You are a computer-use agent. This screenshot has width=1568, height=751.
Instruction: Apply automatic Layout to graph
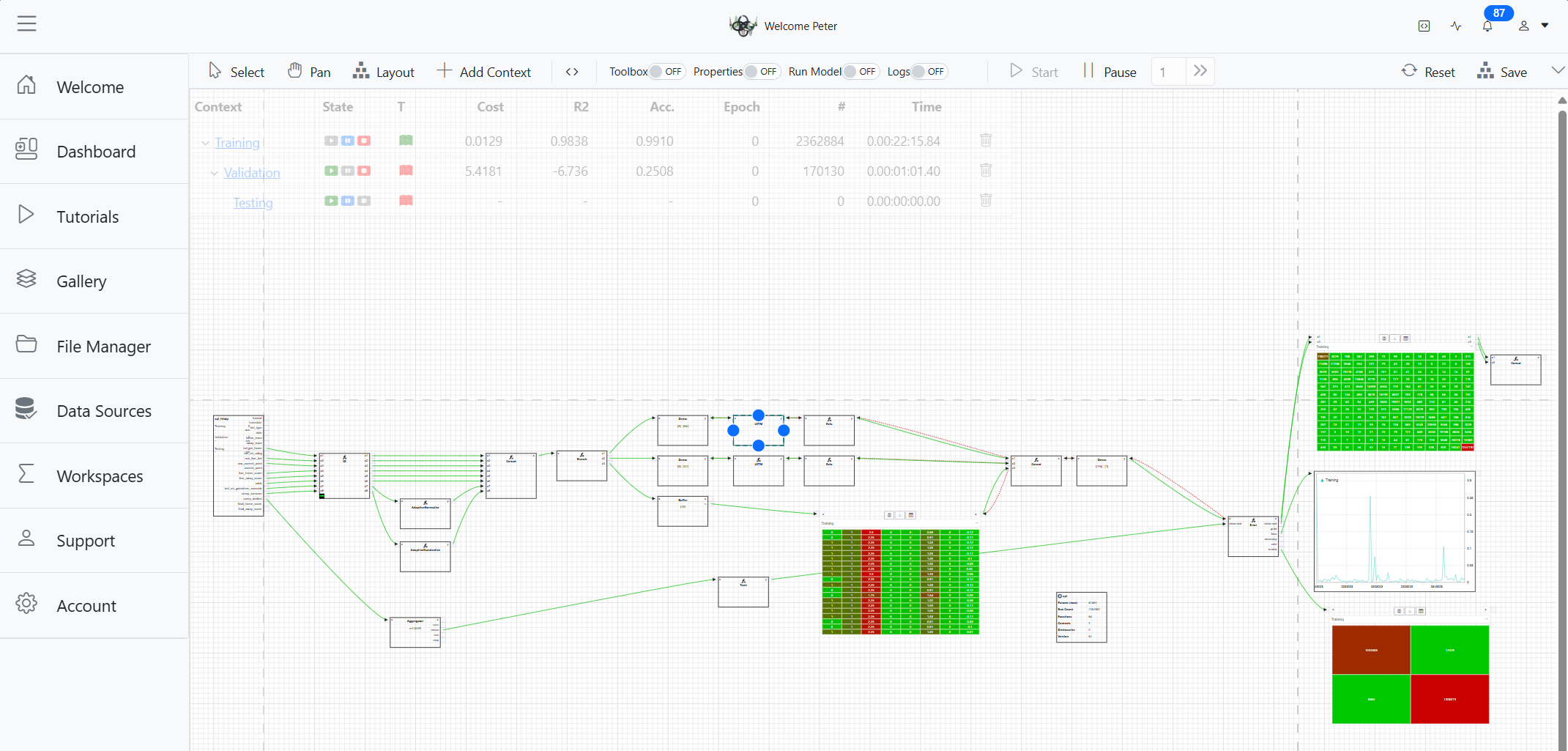(384, 72)
